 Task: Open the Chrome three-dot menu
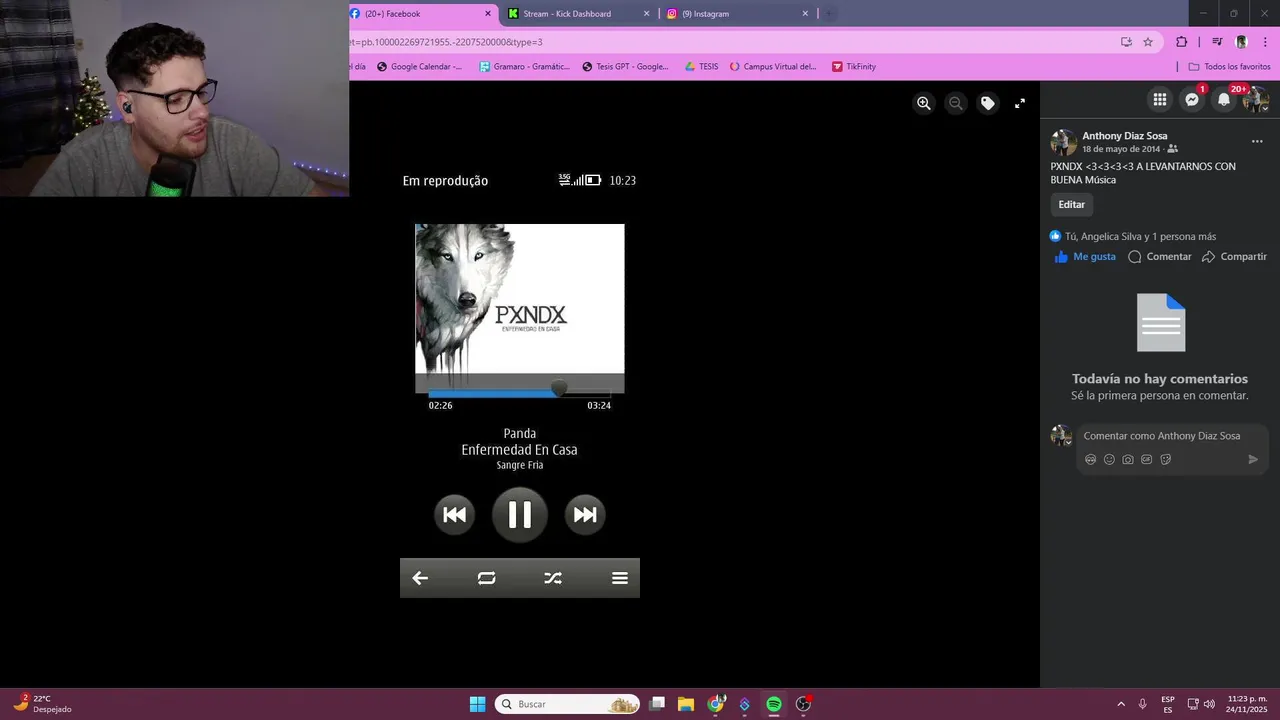point(1265,42)
